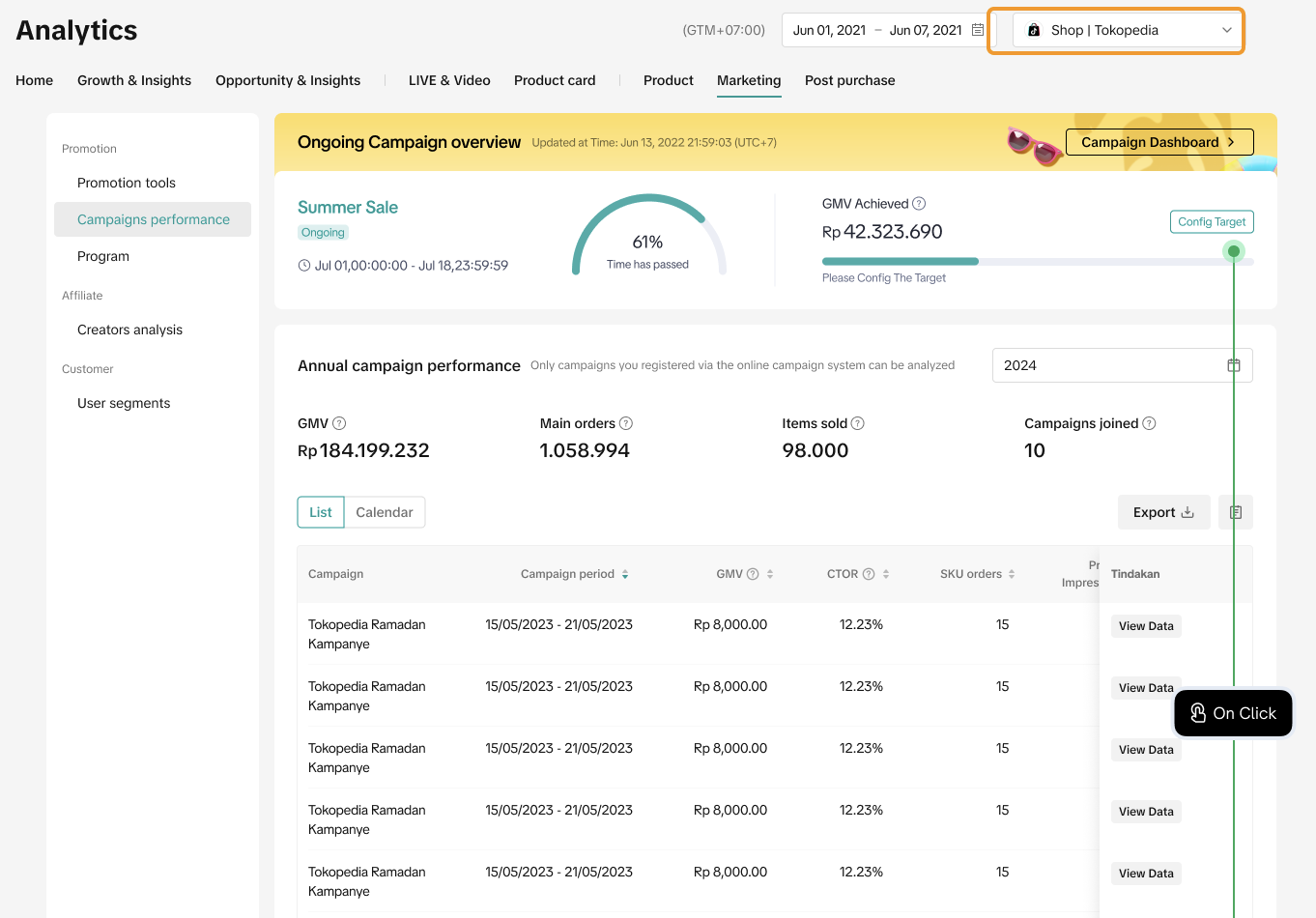Click View Data for the first campaign row

tap(1146, 626)
